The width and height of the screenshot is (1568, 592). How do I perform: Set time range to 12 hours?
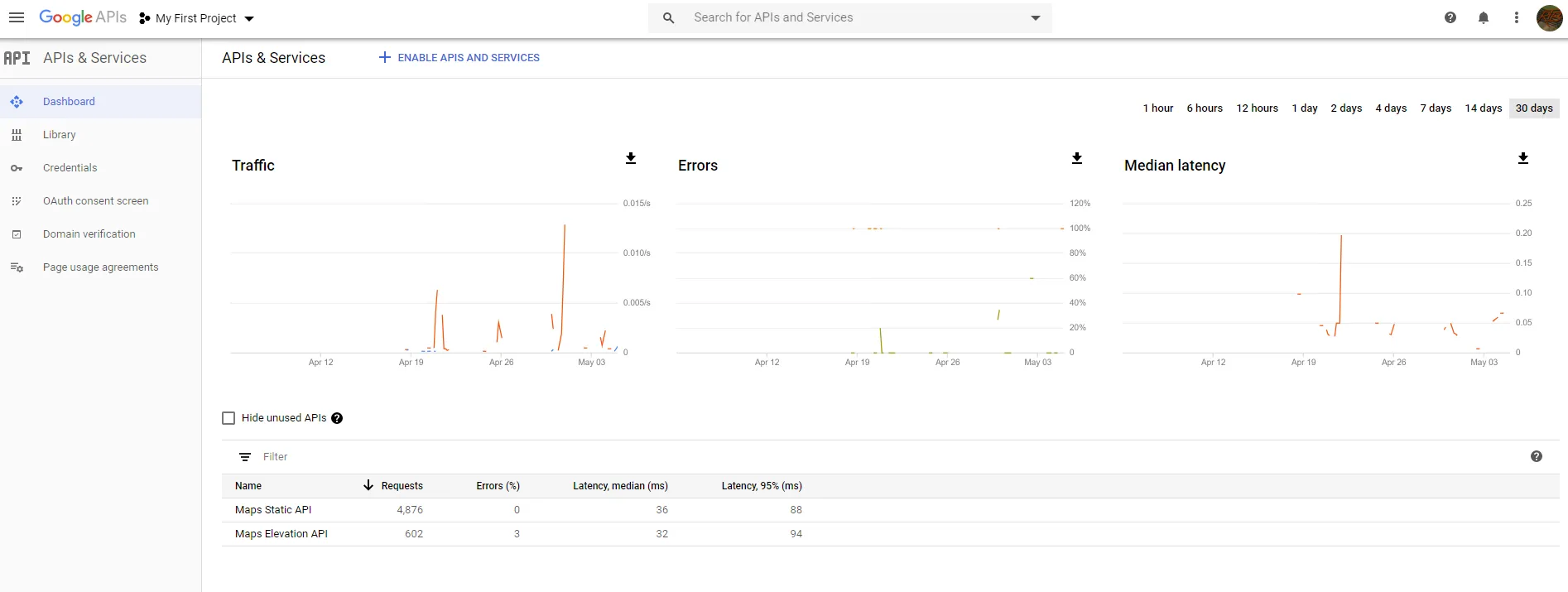tap(1257, 108)
